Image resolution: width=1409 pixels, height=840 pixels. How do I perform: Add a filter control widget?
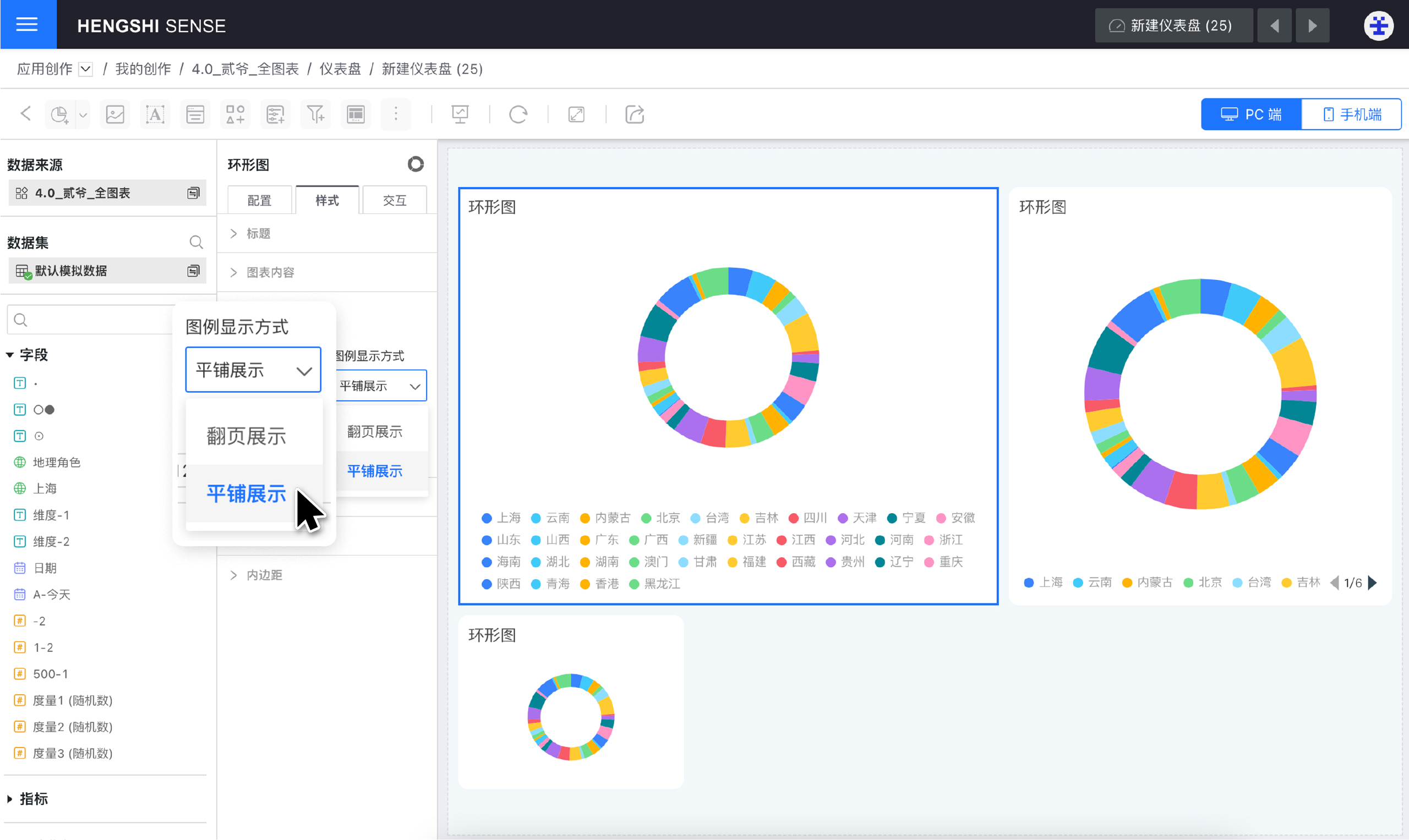click(276, 115)
